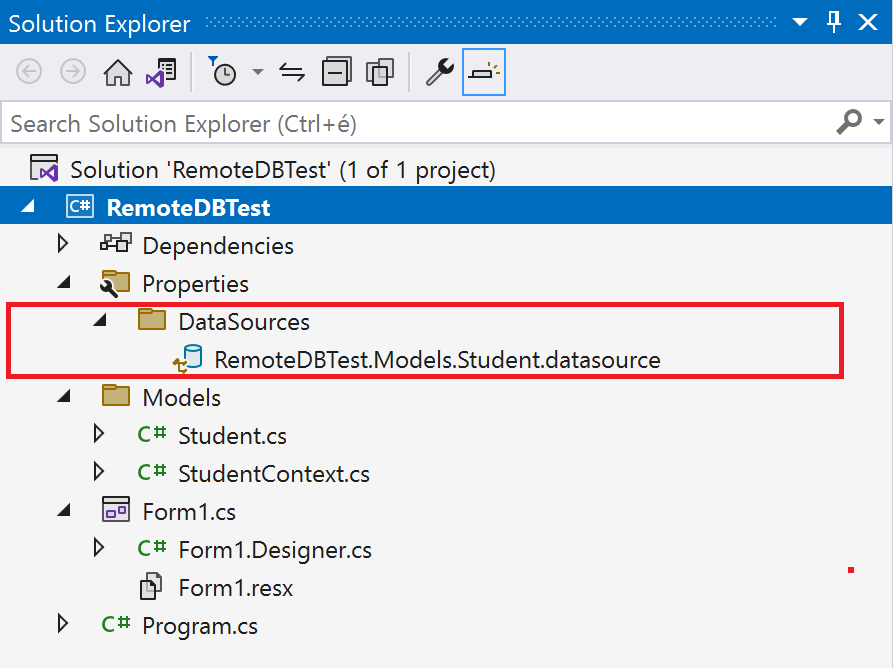Pin the Solution Explorer panel
This screenshot has width=893, height=668.
pos(834,23)
